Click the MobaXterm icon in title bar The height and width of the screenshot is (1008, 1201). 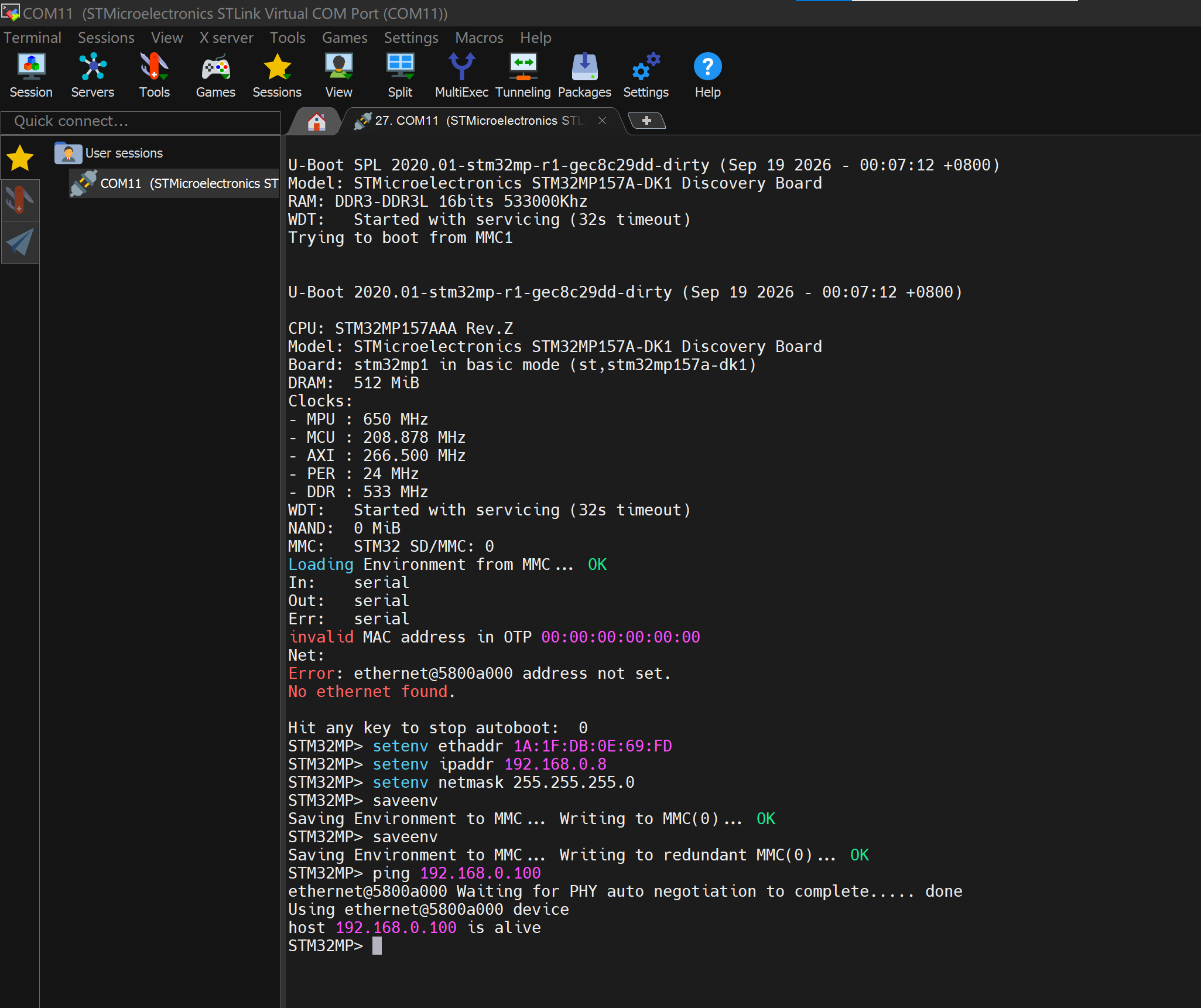(x=11, y=12)
